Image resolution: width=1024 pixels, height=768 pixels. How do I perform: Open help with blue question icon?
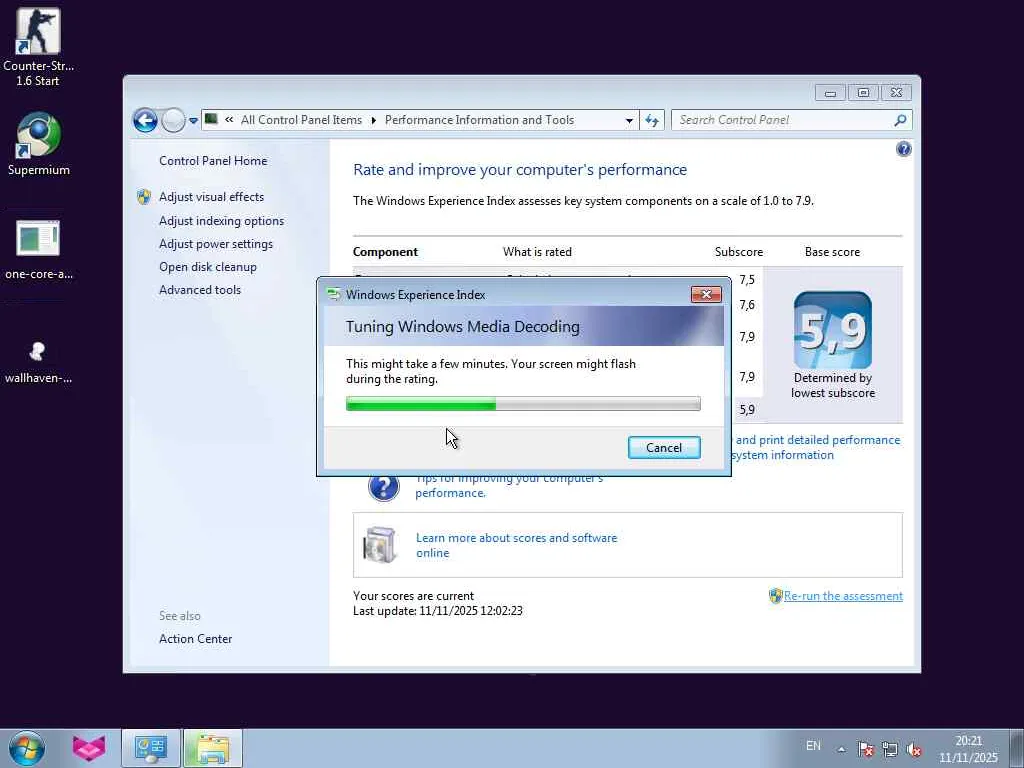coord(903,150)
